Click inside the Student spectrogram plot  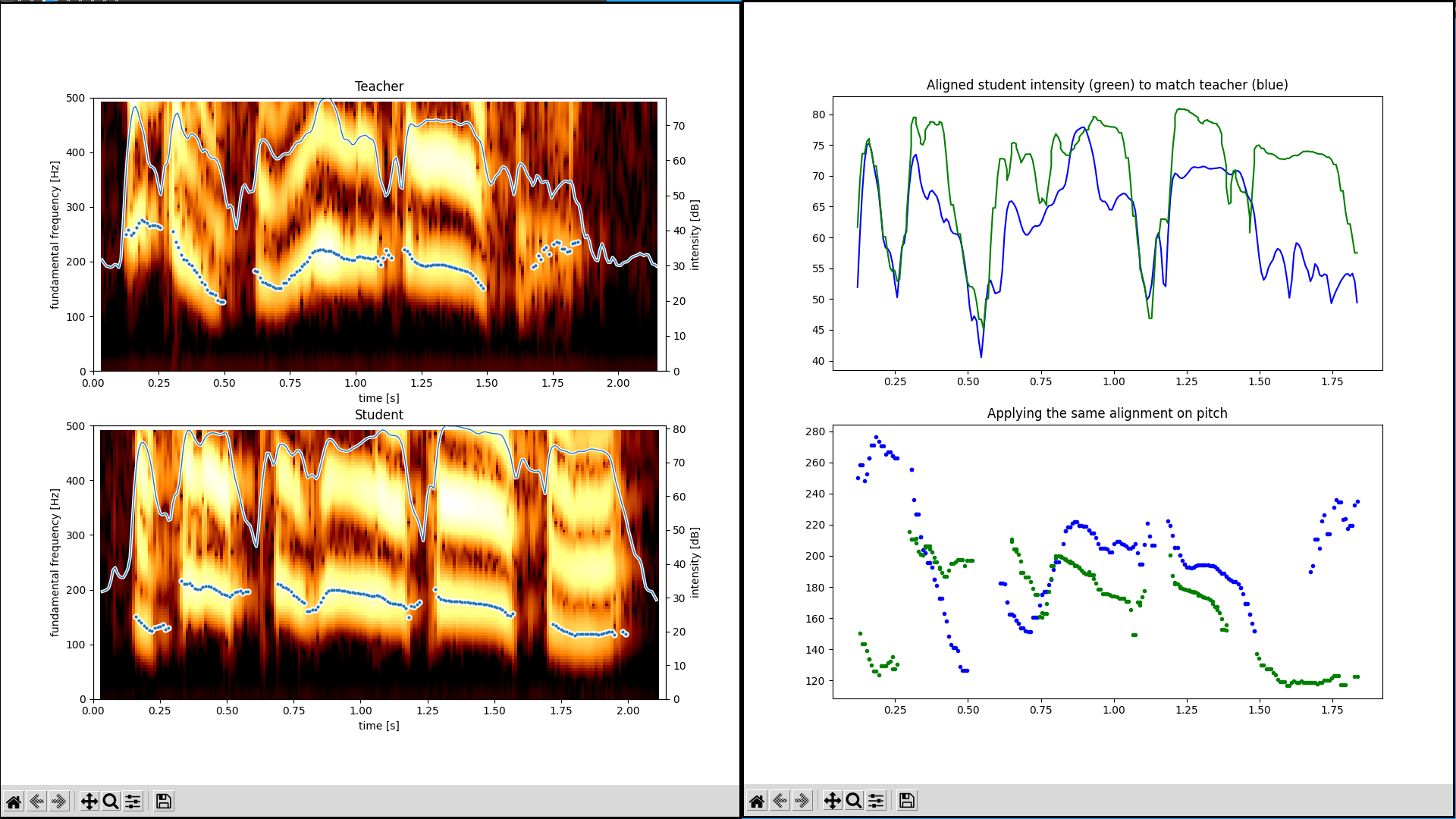(379, 563)
